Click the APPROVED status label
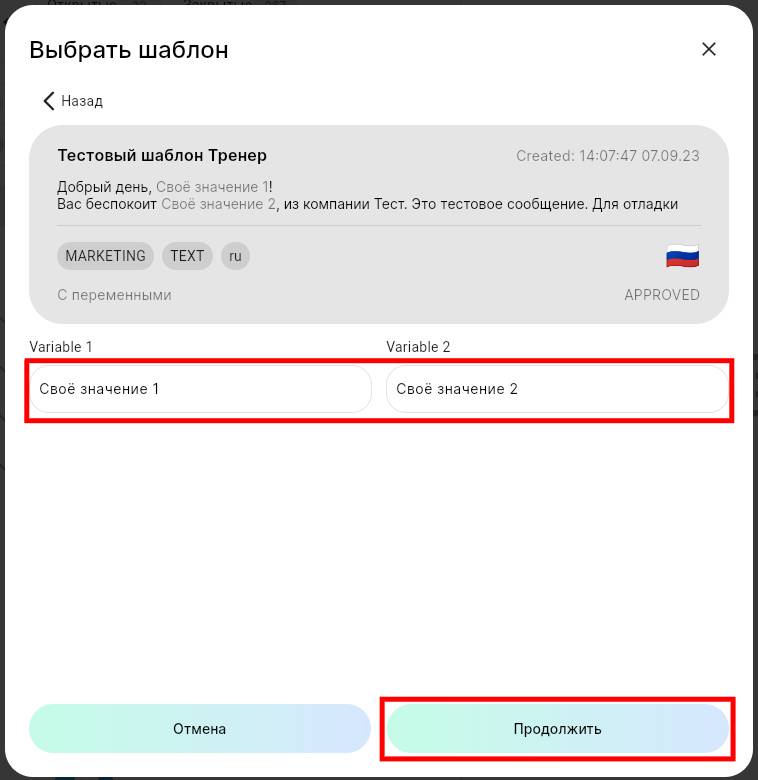758x780 pixels. tap(662, 295)
